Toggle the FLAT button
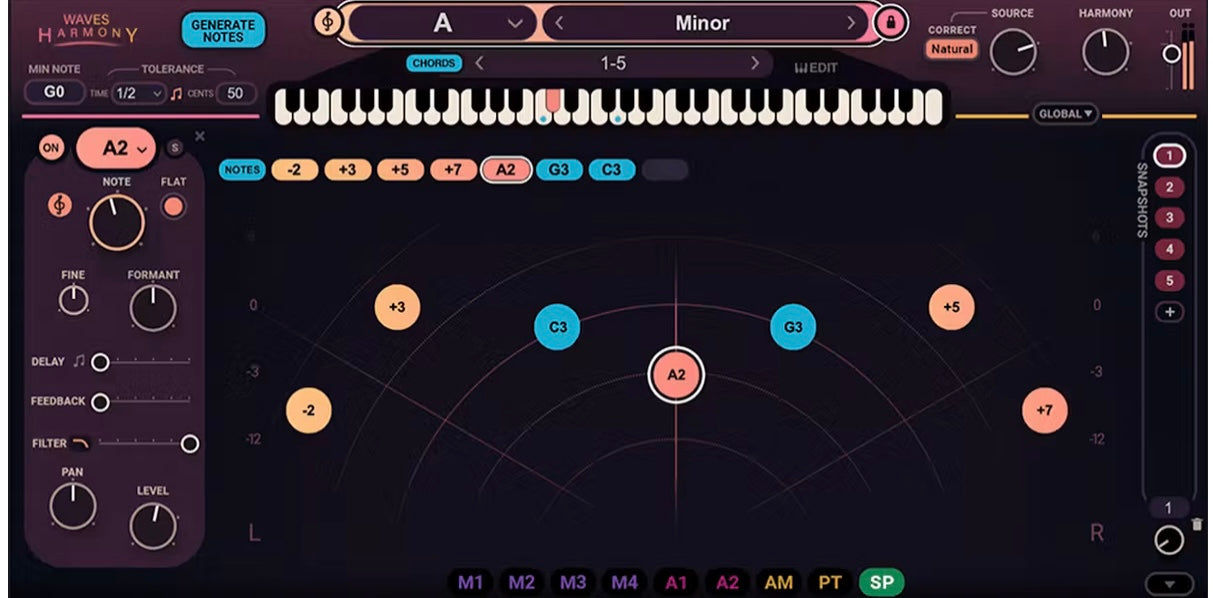 pyautogui.click(x=173, y=207)
